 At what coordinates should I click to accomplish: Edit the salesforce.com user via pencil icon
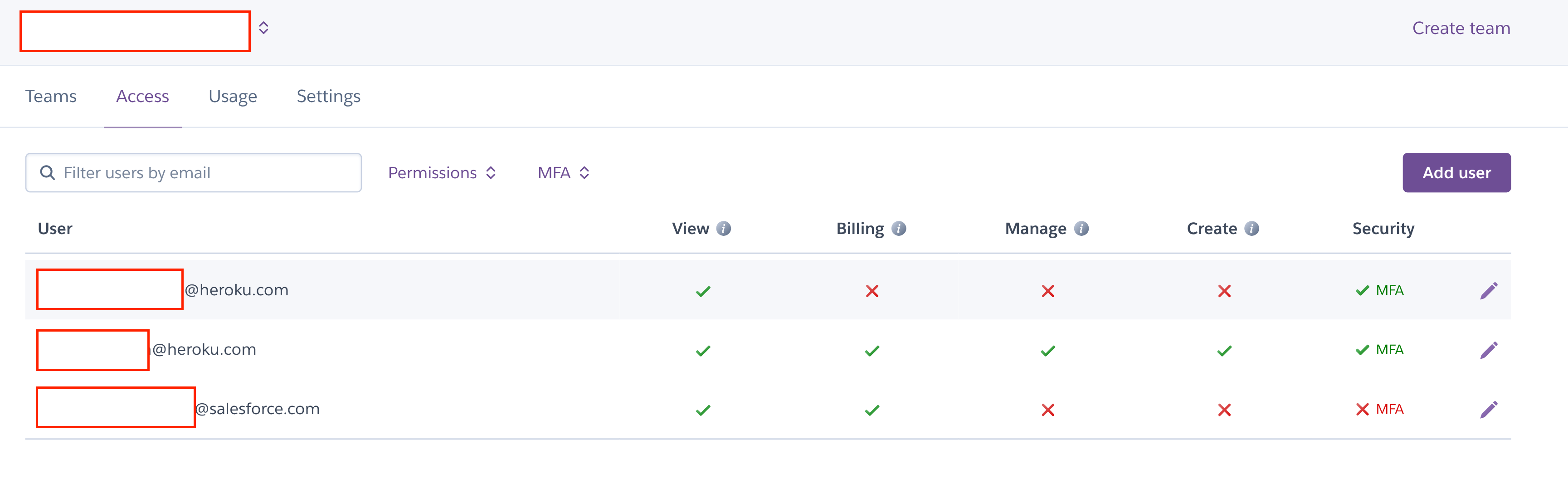click(x=1488, y=409)
